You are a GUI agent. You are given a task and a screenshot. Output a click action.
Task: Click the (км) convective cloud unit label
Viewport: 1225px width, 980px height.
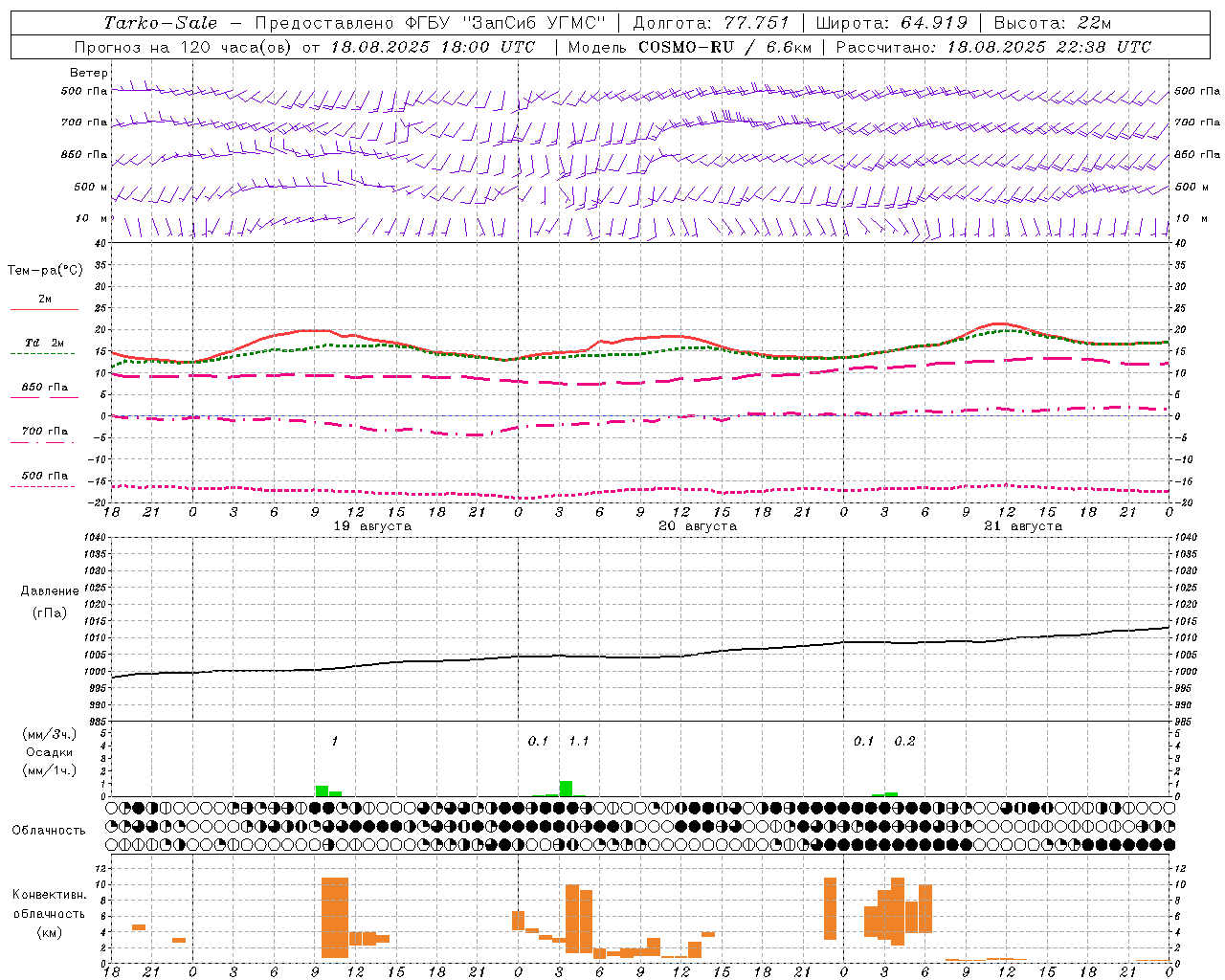49,932
